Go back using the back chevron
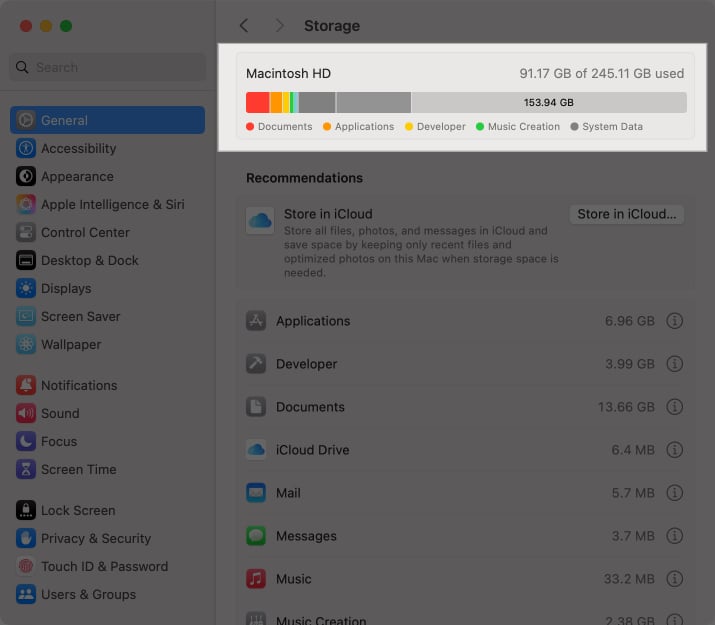Viewport: 715px width, 625px height. point(244,25)
